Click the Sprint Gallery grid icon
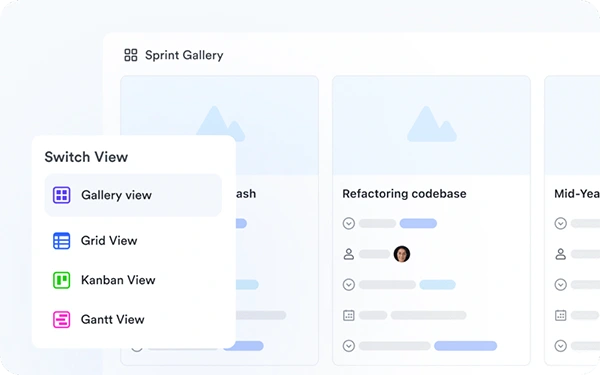Screen dimensions: 600x375 click(131, 55)
